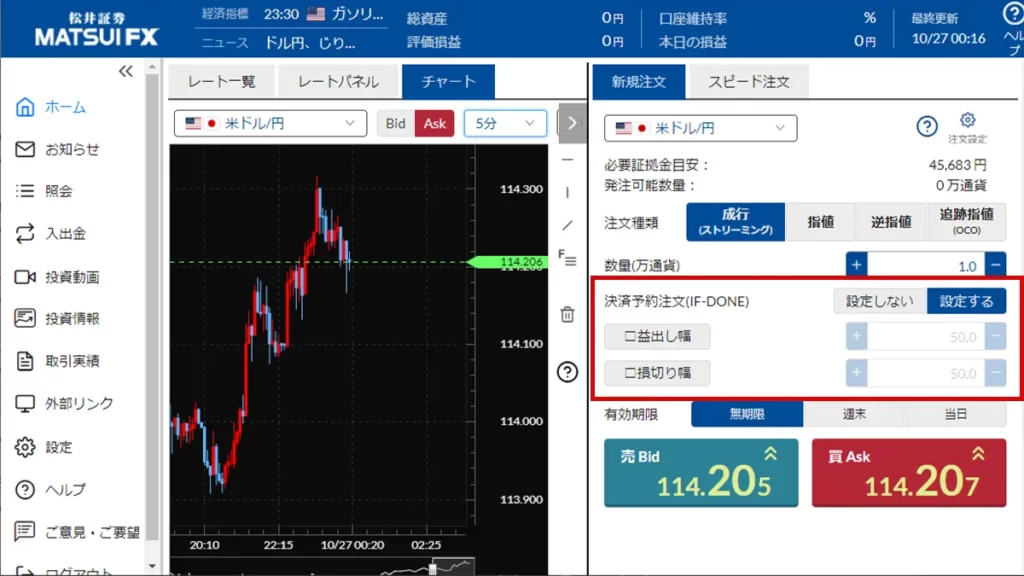The image size is (1024, 576).
Task: Delete chart drawings with trash icon
Action: pyautogui.click(x=567, y=314)
